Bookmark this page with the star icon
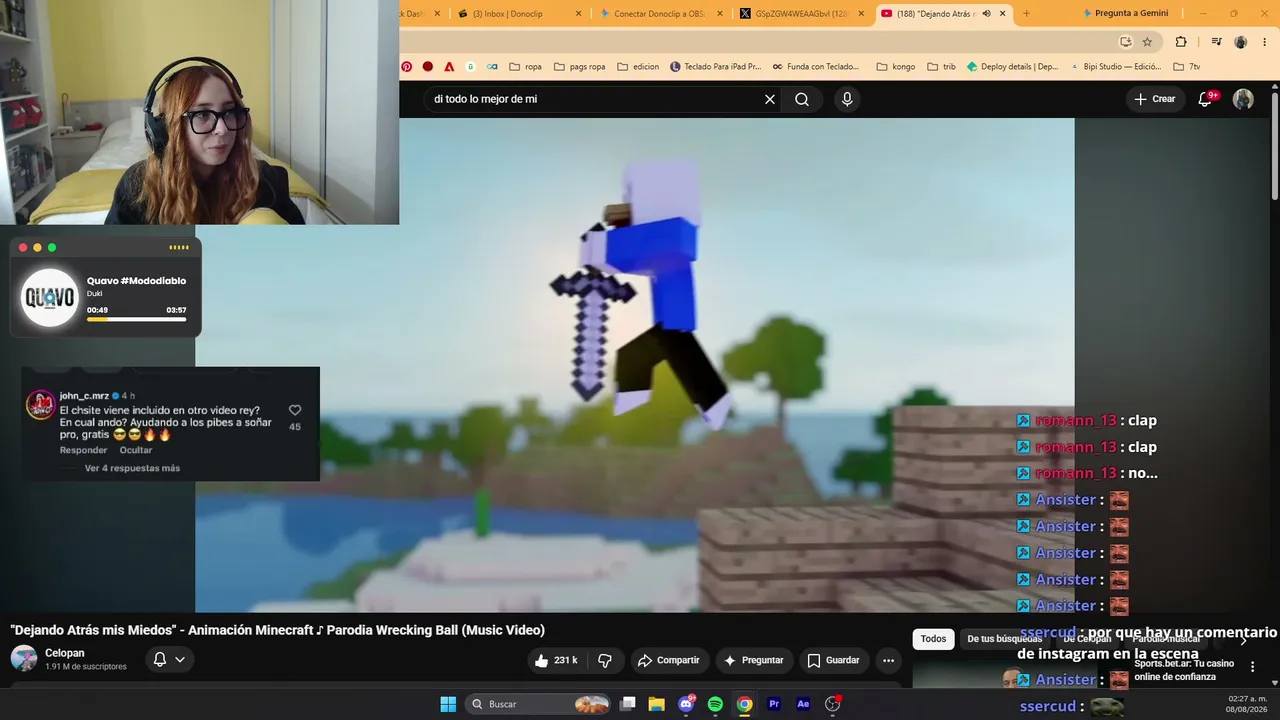Image resolution: width=1280 pixels, height=720 pixels. (x=1147, y=42)
